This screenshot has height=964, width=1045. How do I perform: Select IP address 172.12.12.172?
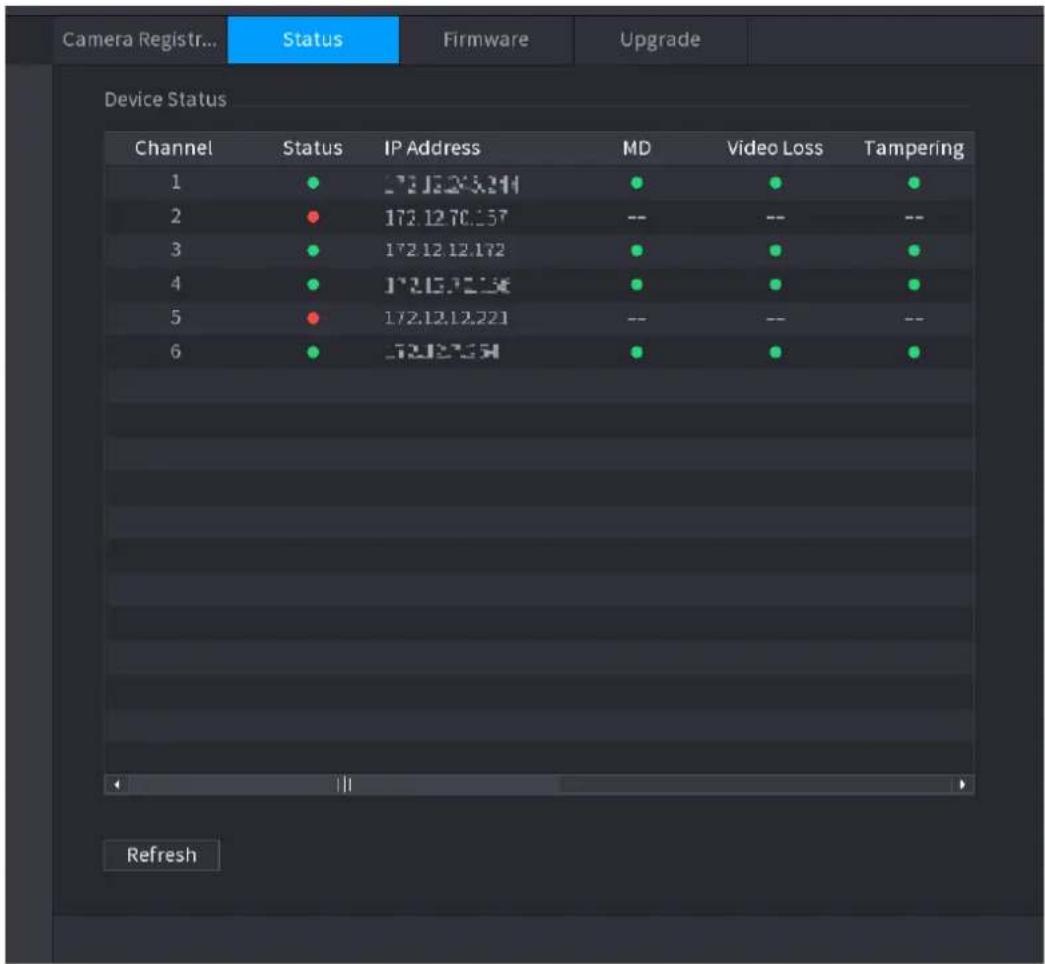tap(445, 251)
